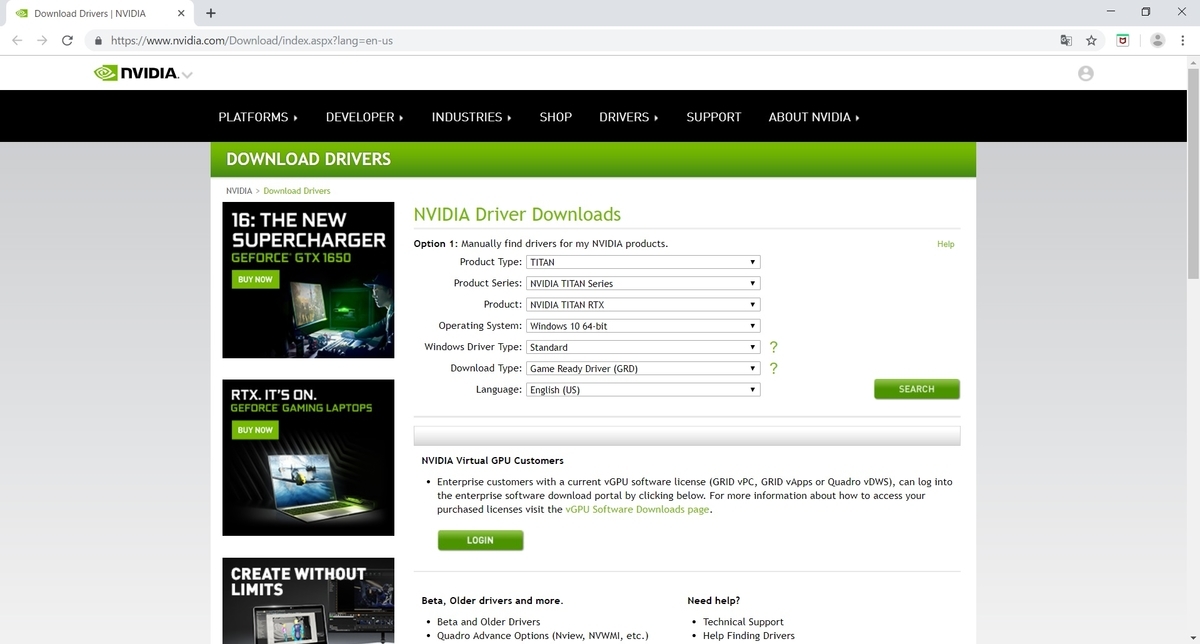1200x644 pixels.
Task: Click the translate page icon
Action: coord(1066,40)
